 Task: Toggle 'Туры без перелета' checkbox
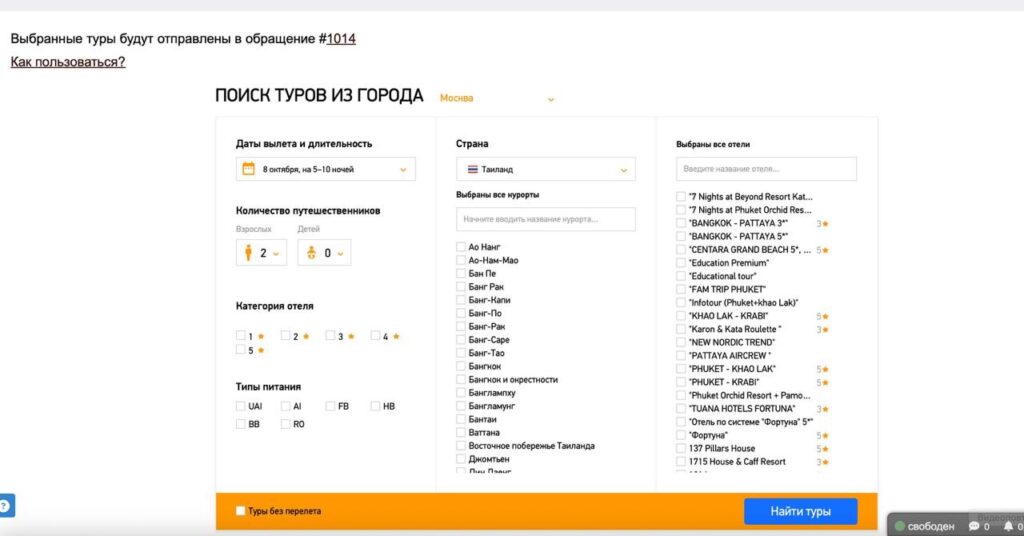point(240,511)
